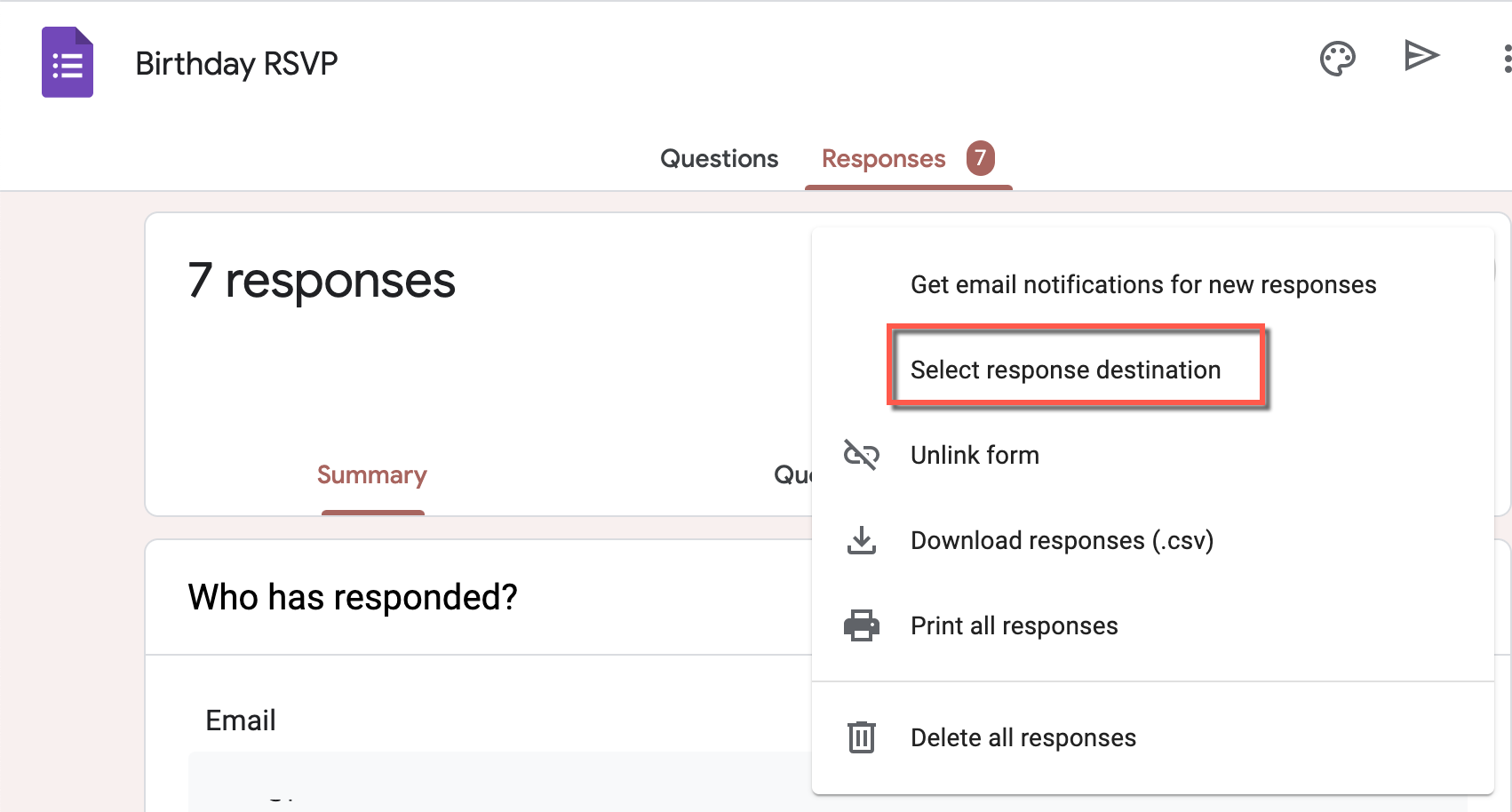Click the printer icon beside Print all responses
Viewport: 1512px width, 812px height.
[x=859, y=625]
